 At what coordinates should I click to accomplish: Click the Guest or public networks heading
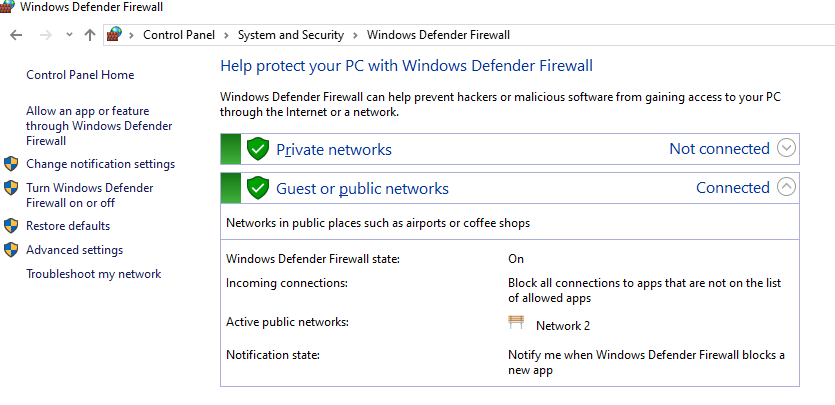click(x=362, y=189)
